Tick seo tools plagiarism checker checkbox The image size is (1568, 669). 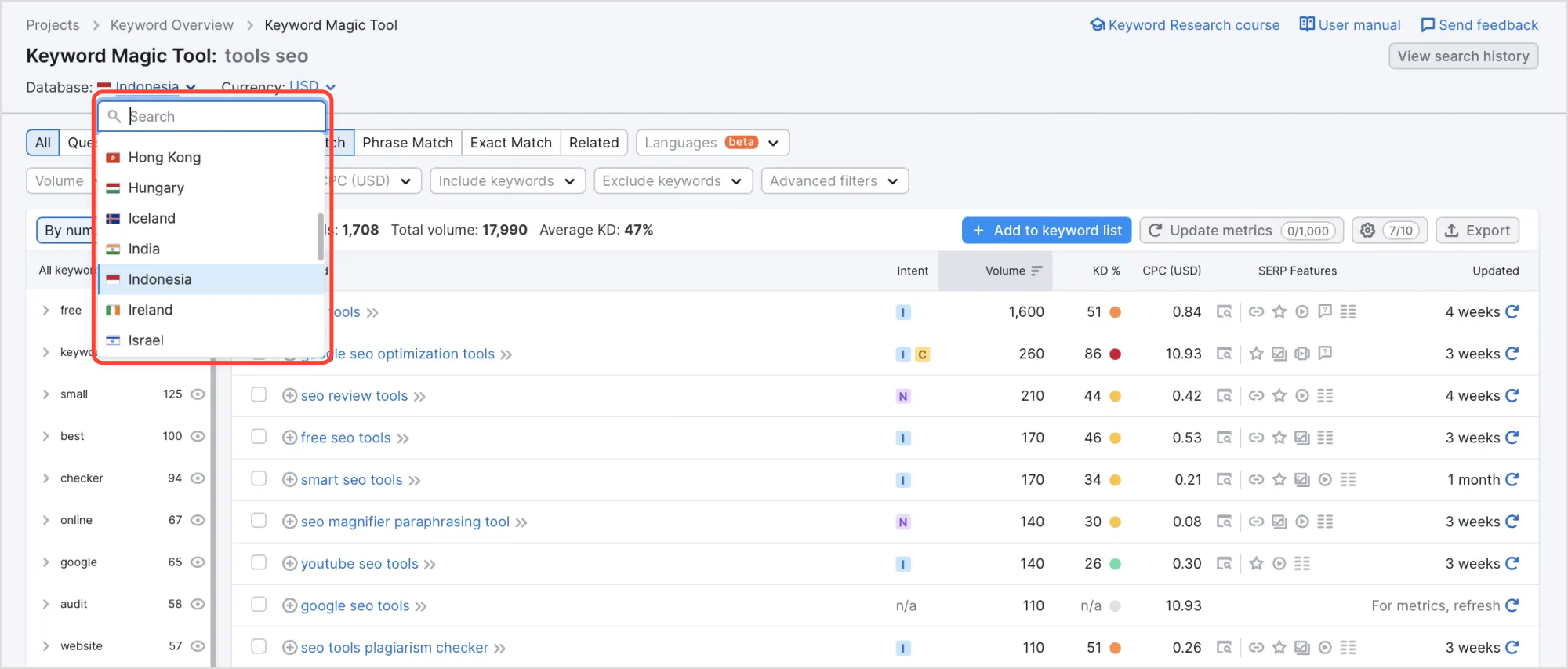[259, 646]
